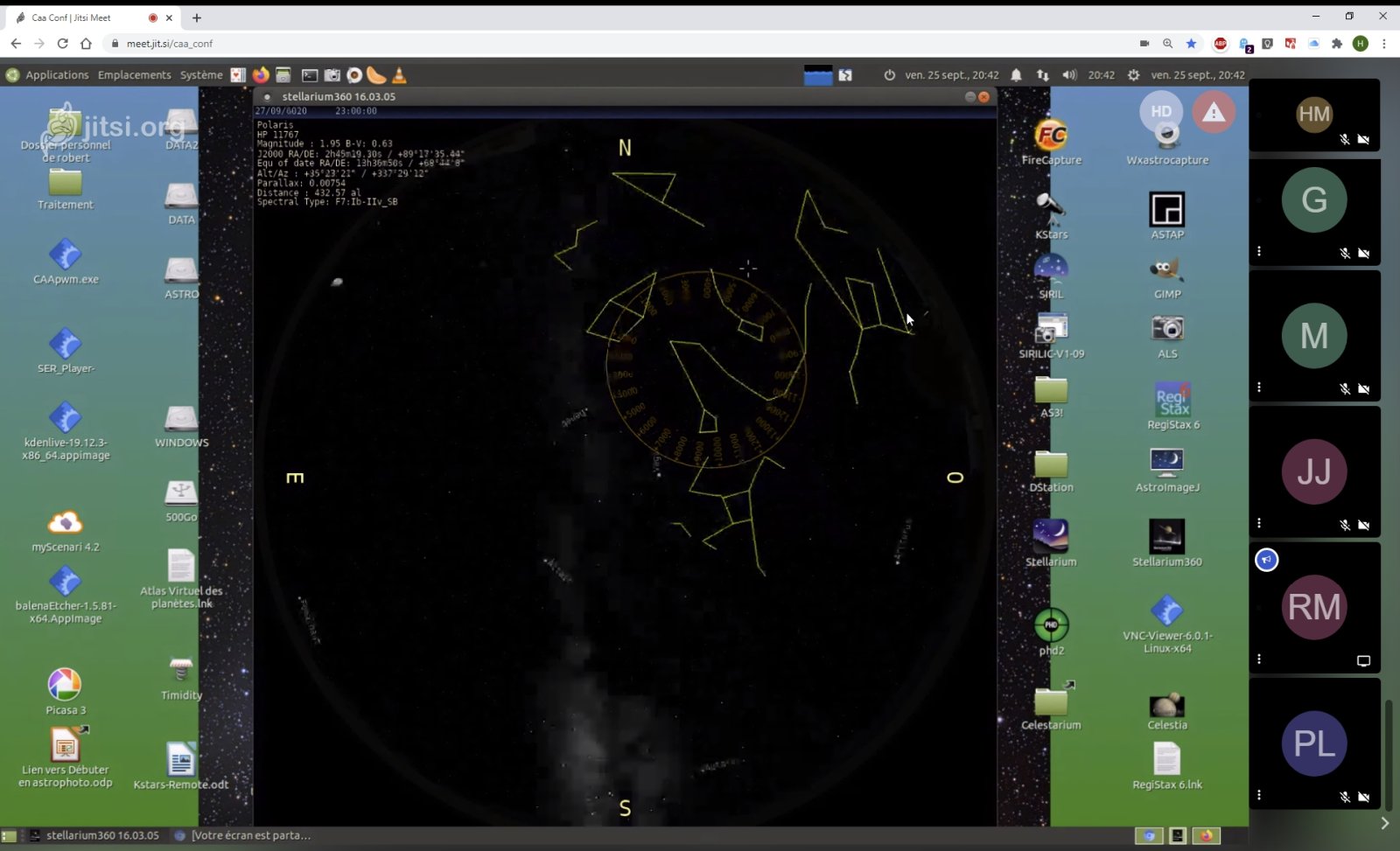Open the AS3! folder
The width and height of the screenshot is (1400, 851).
pos(1051,390)
